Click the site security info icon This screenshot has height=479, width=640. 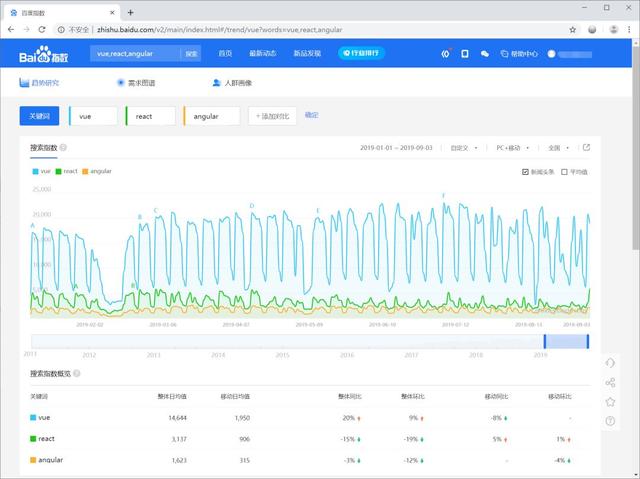click(61, 29)
